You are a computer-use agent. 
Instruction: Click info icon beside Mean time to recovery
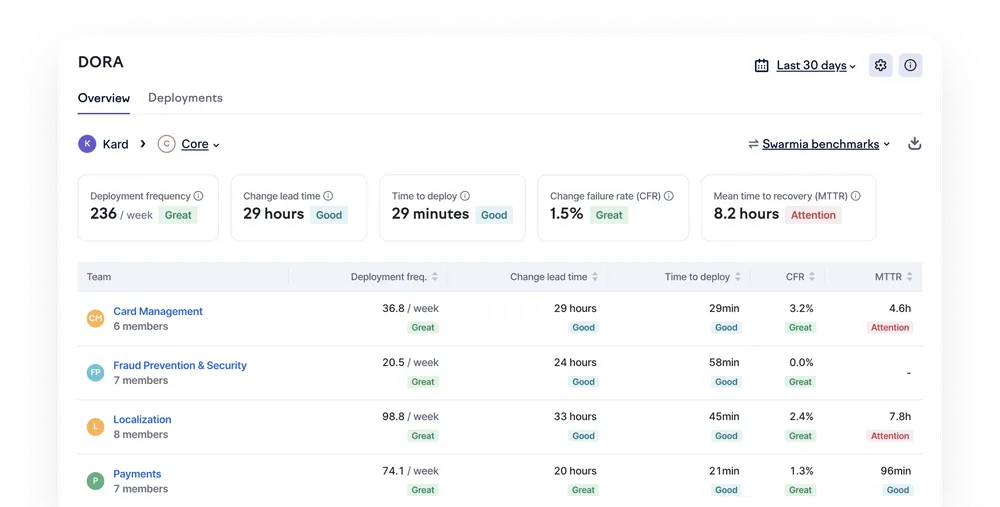click(856, 196)
